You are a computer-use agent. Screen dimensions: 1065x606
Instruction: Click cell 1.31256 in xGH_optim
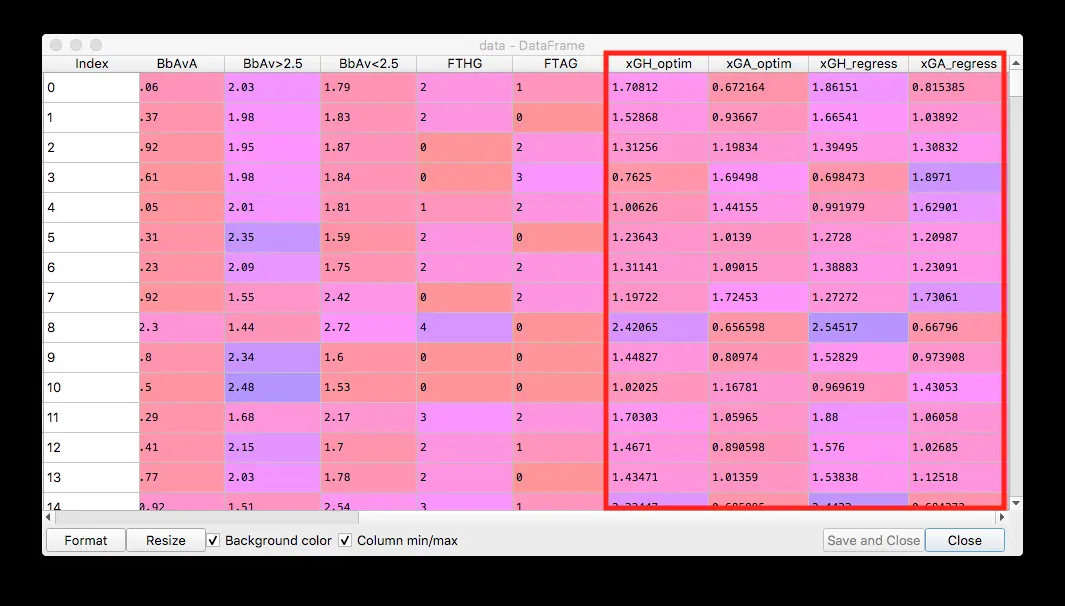(x=658, y=147)
